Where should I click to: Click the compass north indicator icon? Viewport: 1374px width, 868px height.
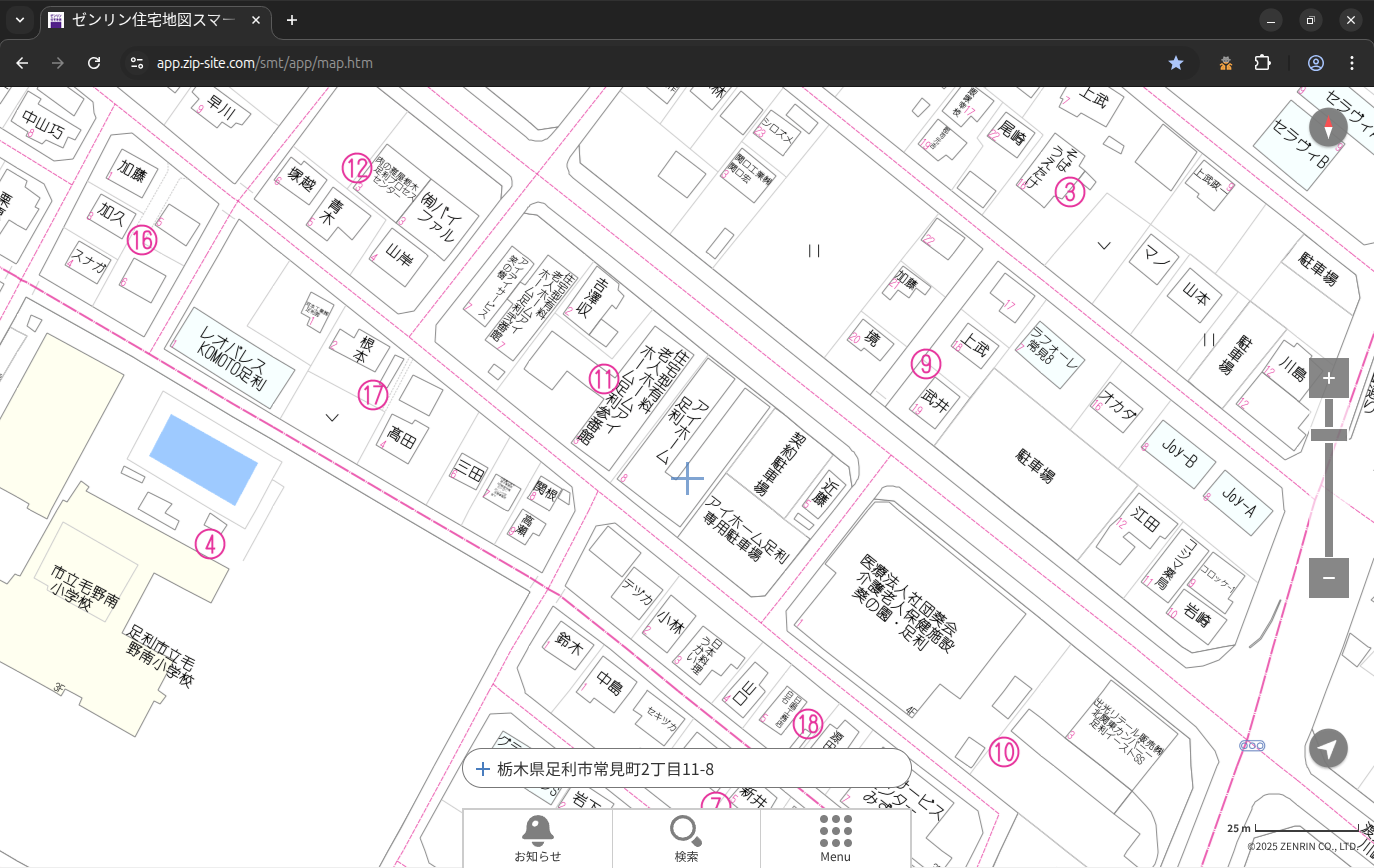pyautogui.click(x=1328, y=128)
